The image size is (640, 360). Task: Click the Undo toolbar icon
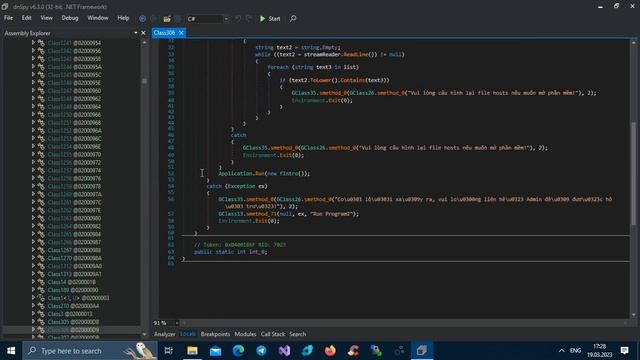coord(238,19)
